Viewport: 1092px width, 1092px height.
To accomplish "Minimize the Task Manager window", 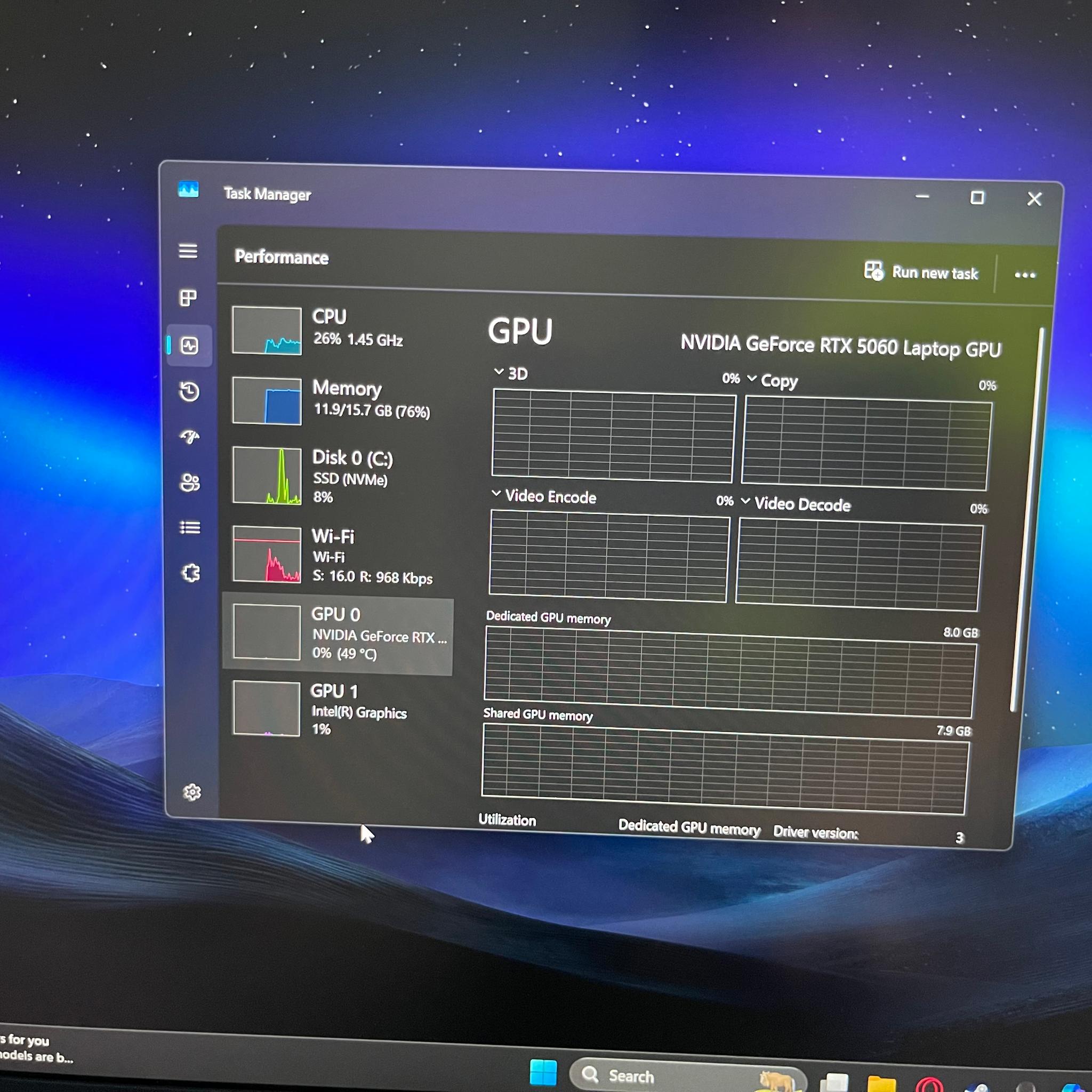I will (x=922, y=197).
